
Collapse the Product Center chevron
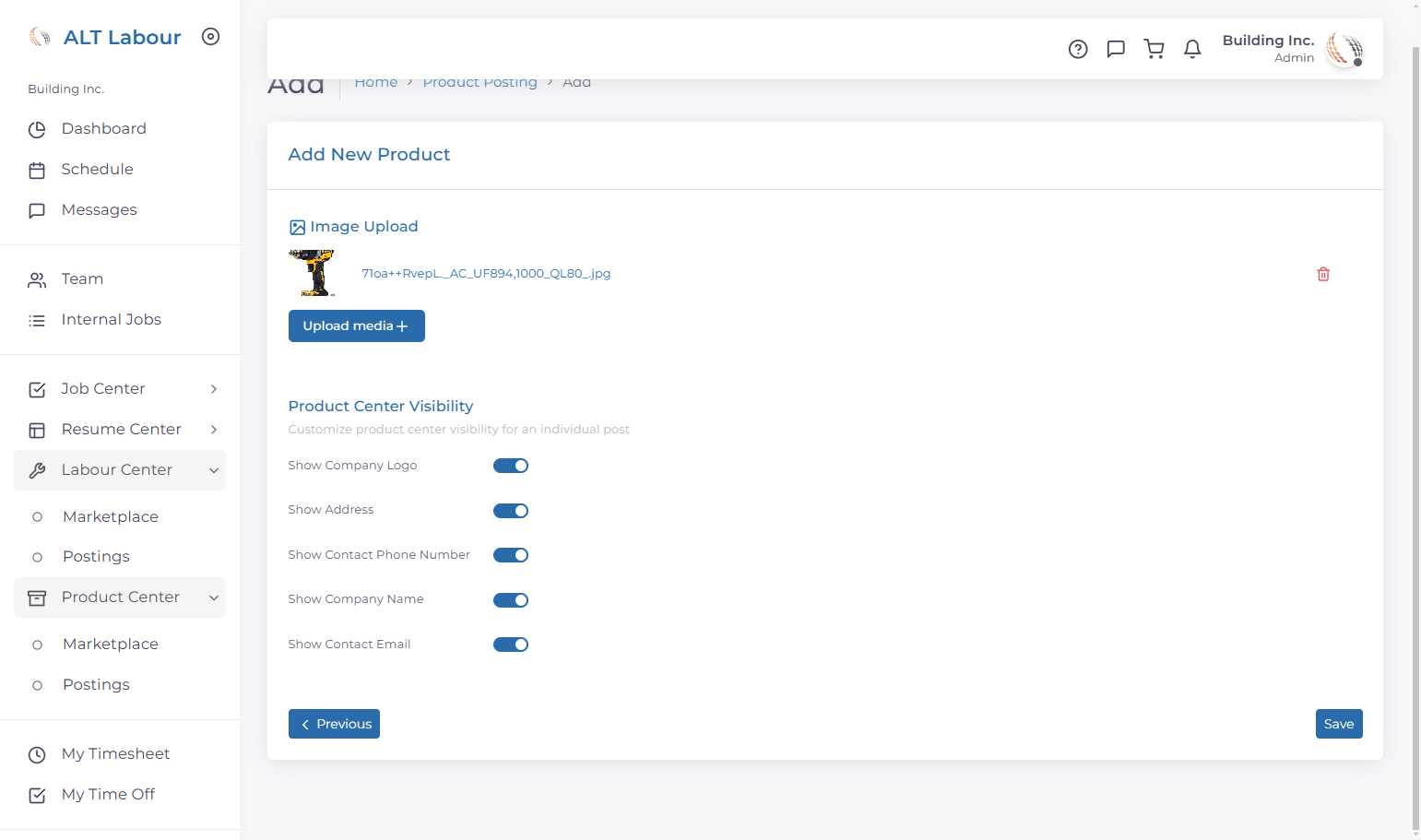pyautogui.click(x=214, y=597)
